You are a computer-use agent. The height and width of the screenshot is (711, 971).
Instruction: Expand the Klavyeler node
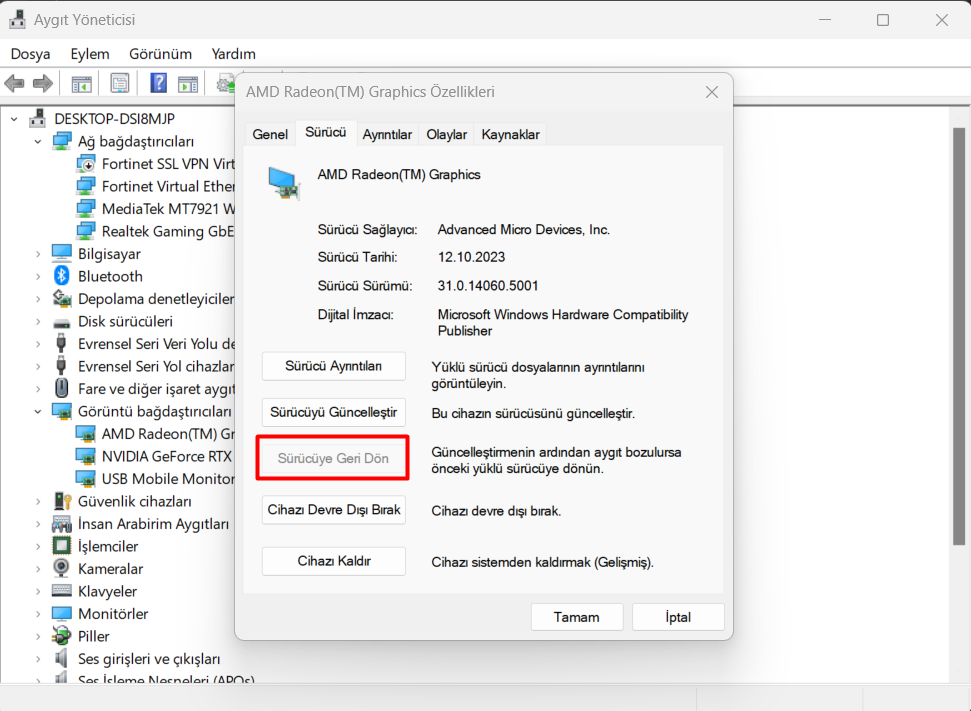point(38,591)
